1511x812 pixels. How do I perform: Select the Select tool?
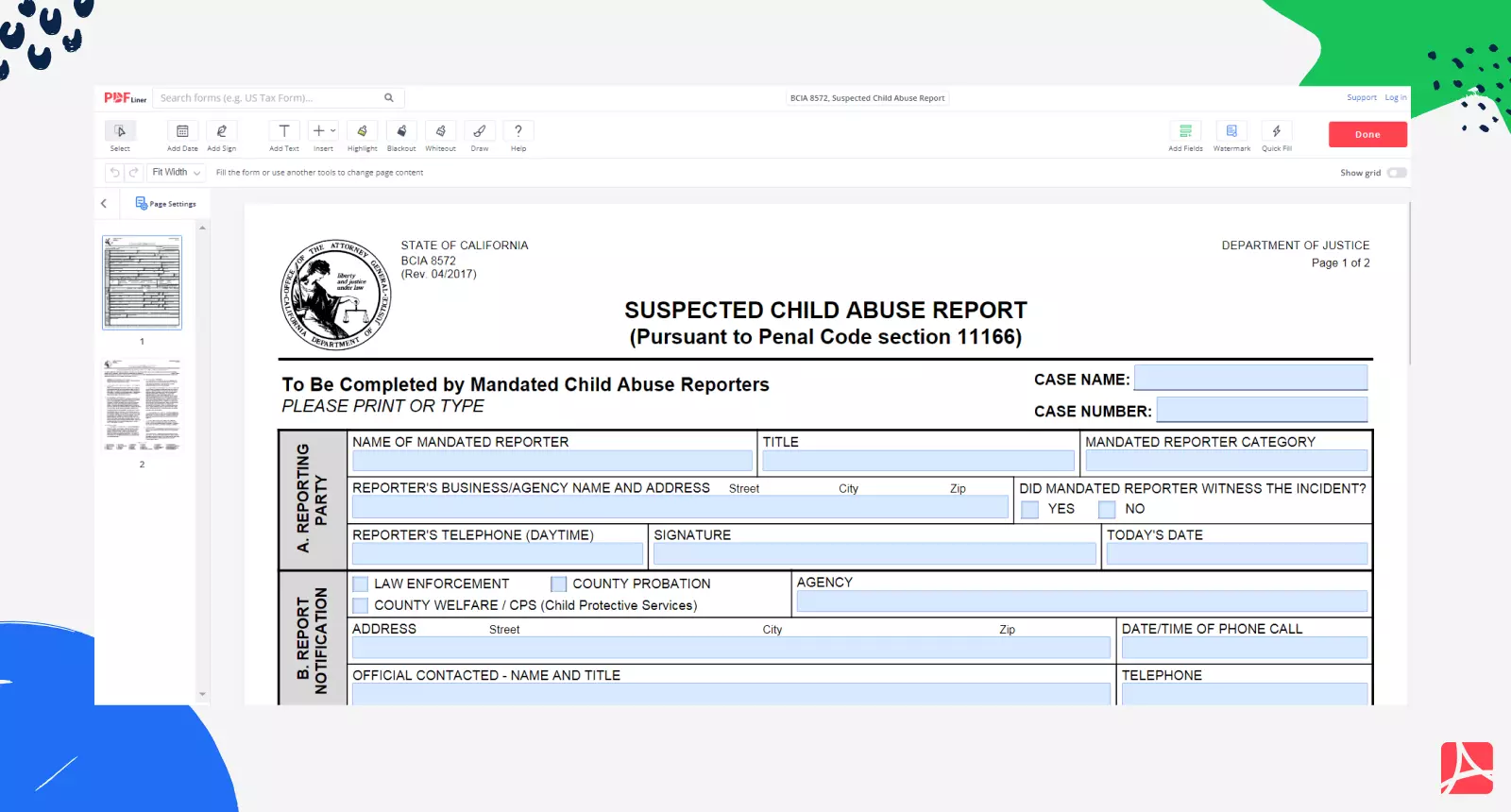pos(120,136)
